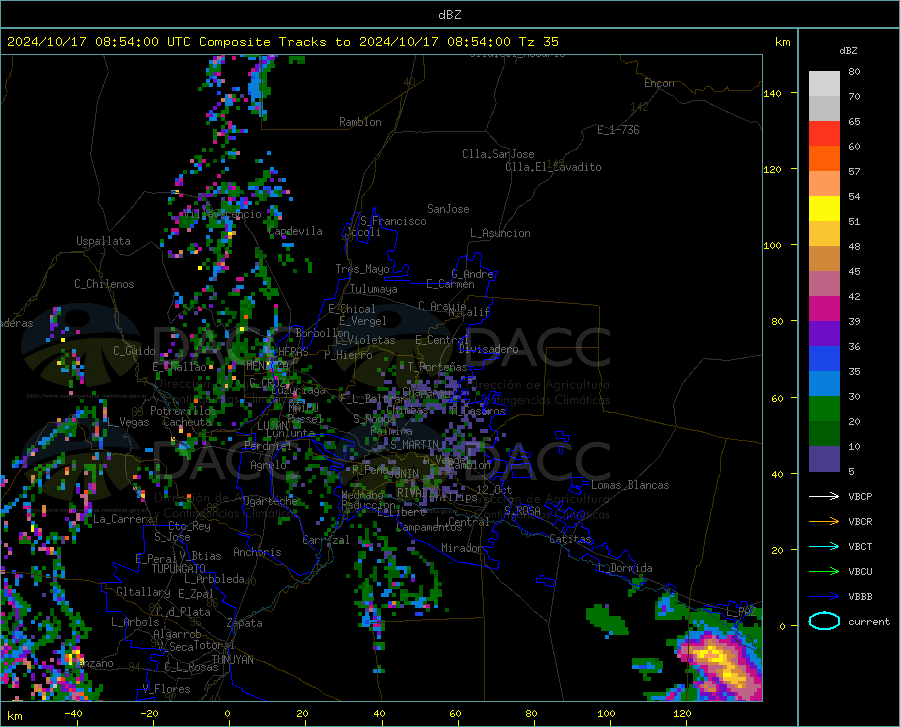900x727 pixels.
Task: Select the yellow 51-54 dBZ color block
Action: point(824,209)
